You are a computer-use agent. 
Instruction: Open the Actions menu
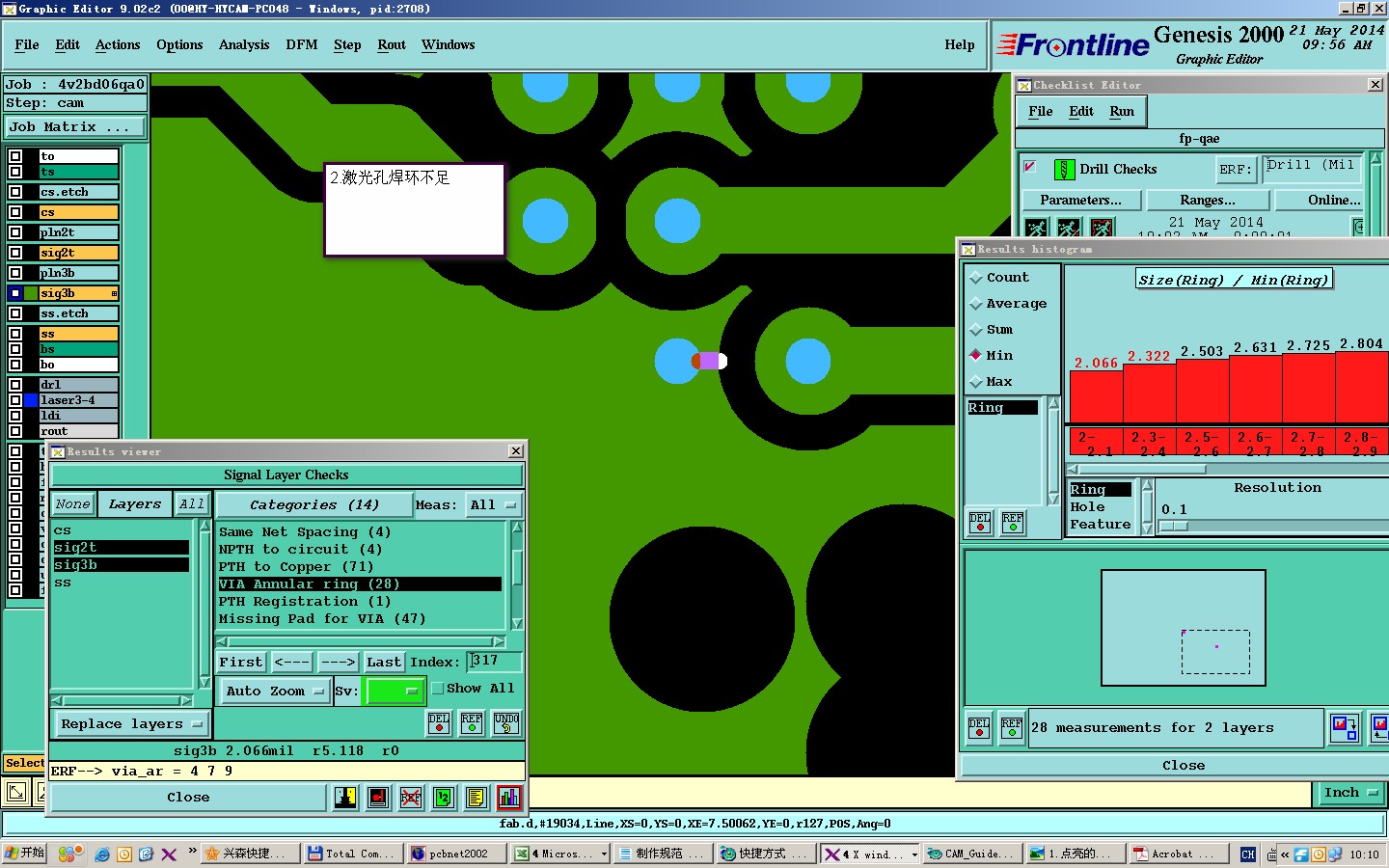click(x=118, y=45)
